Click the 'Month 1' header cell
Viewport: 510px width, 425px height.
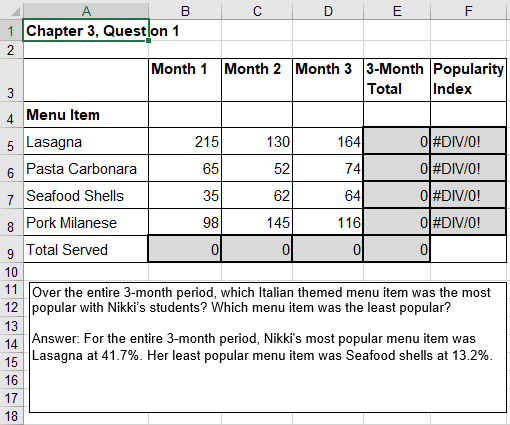click(x=185, y=80)
